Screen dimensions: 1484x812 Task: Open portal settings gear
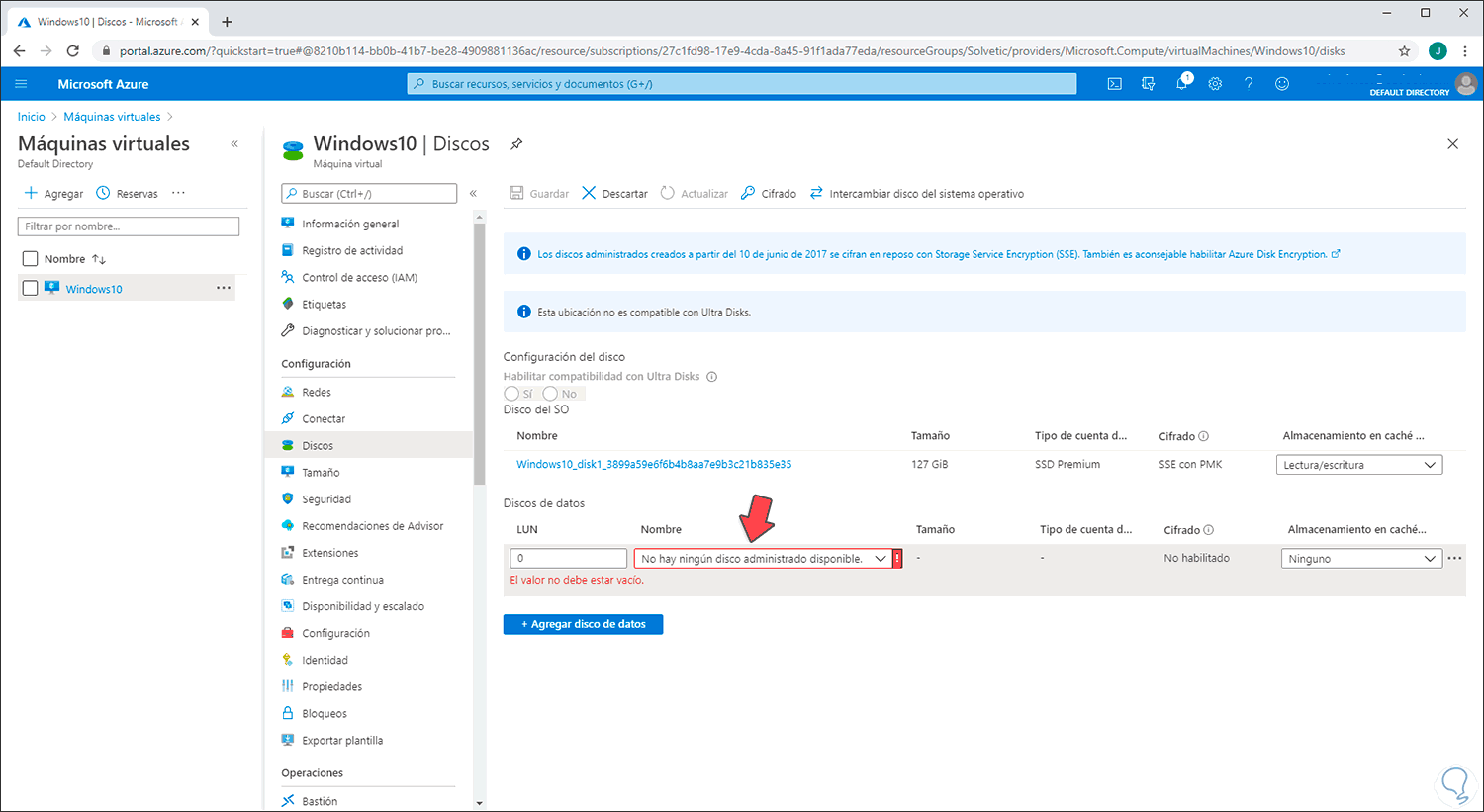1215,84
